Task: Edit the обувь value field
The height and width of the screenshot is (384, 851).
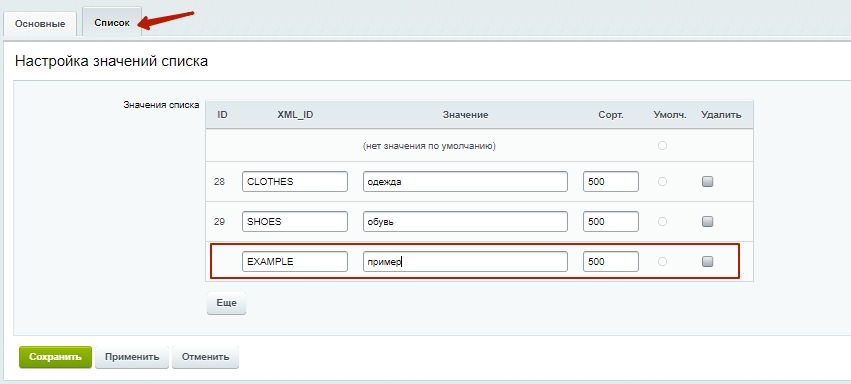Action: pyautogui.click(x=465, y=221)
